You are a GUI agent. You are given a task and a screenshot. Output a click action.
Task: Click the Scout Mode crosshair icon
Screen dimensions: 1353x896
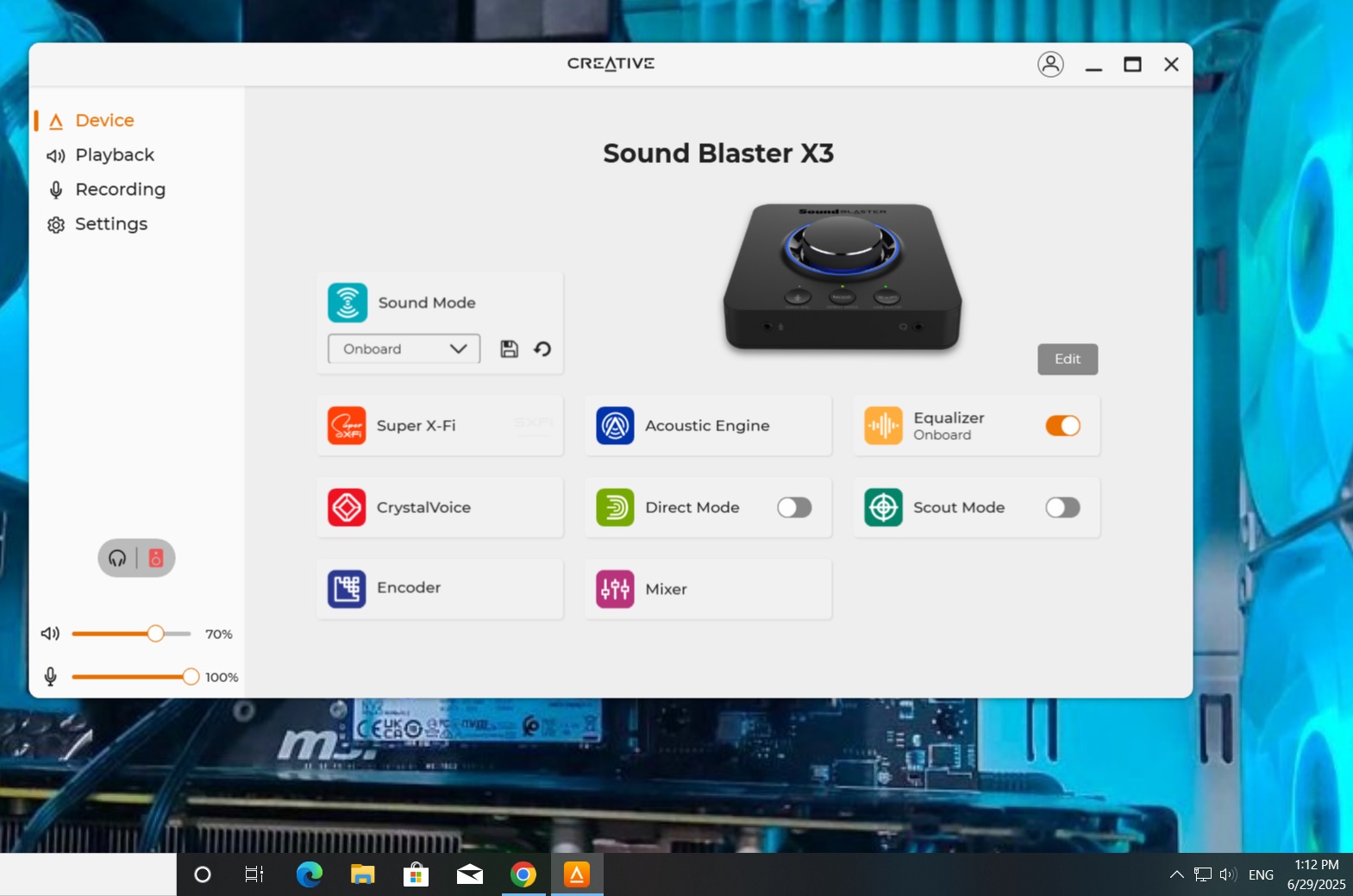coord(883,507)
